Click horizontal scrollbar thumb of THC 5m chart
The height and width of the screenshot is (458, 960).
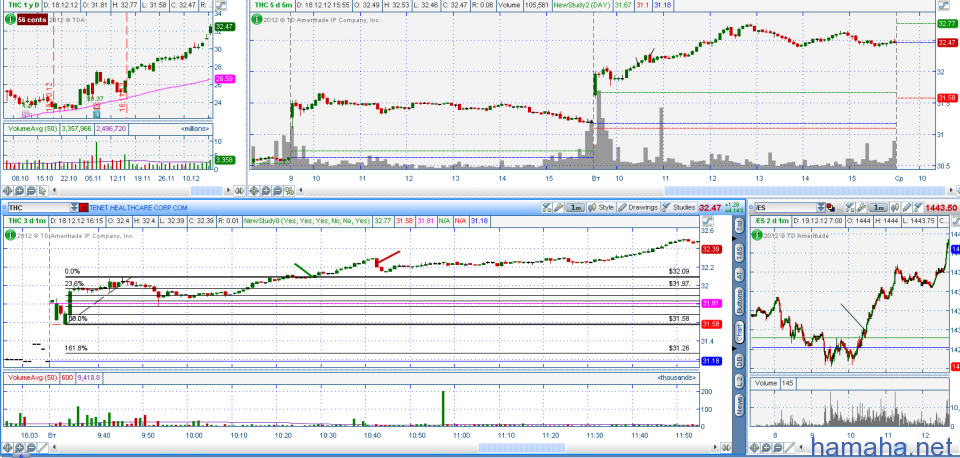click(802, 191)
